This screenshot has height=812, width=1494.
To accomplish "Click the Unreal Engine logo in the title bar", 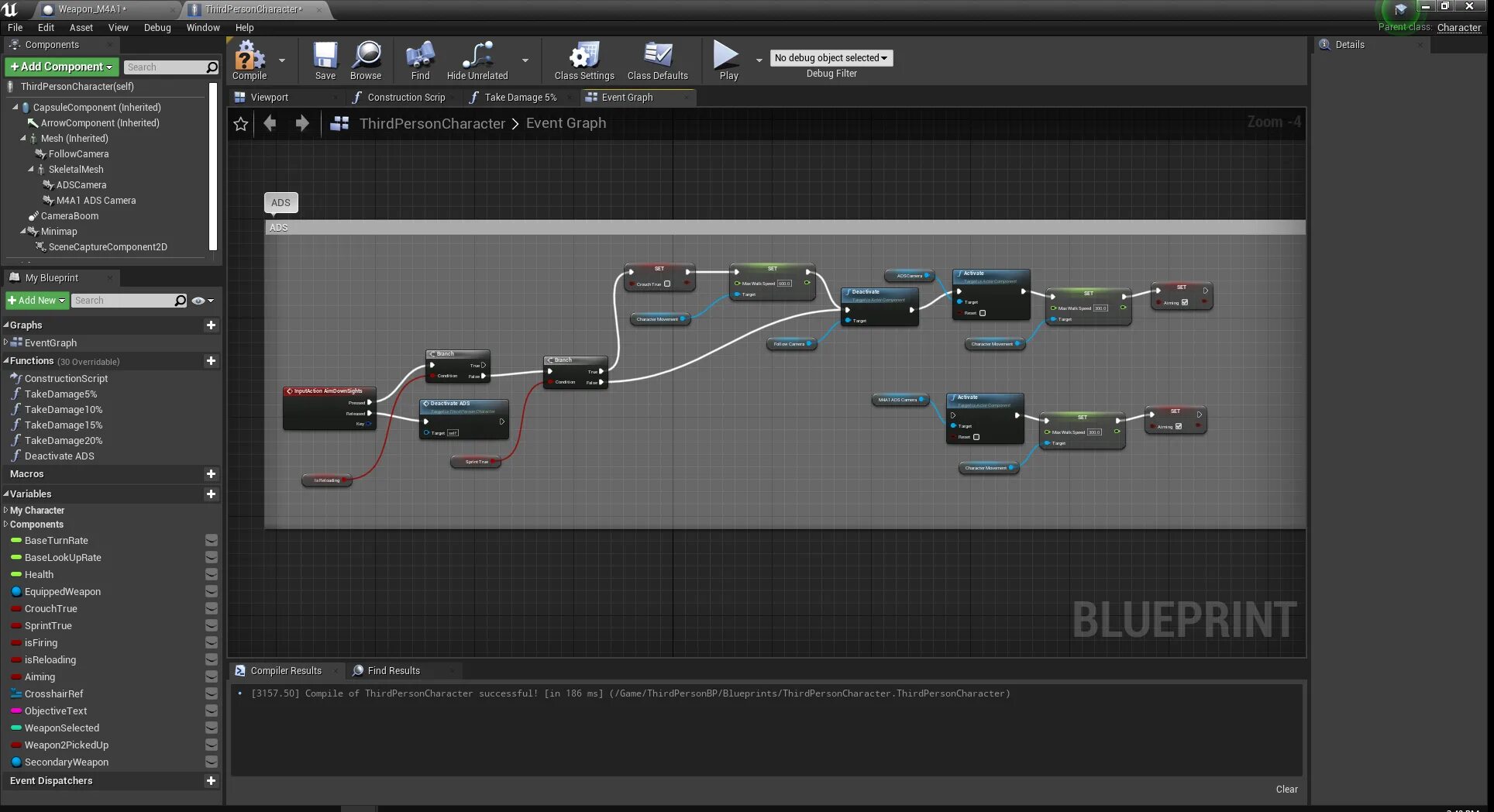I will 10,9.
